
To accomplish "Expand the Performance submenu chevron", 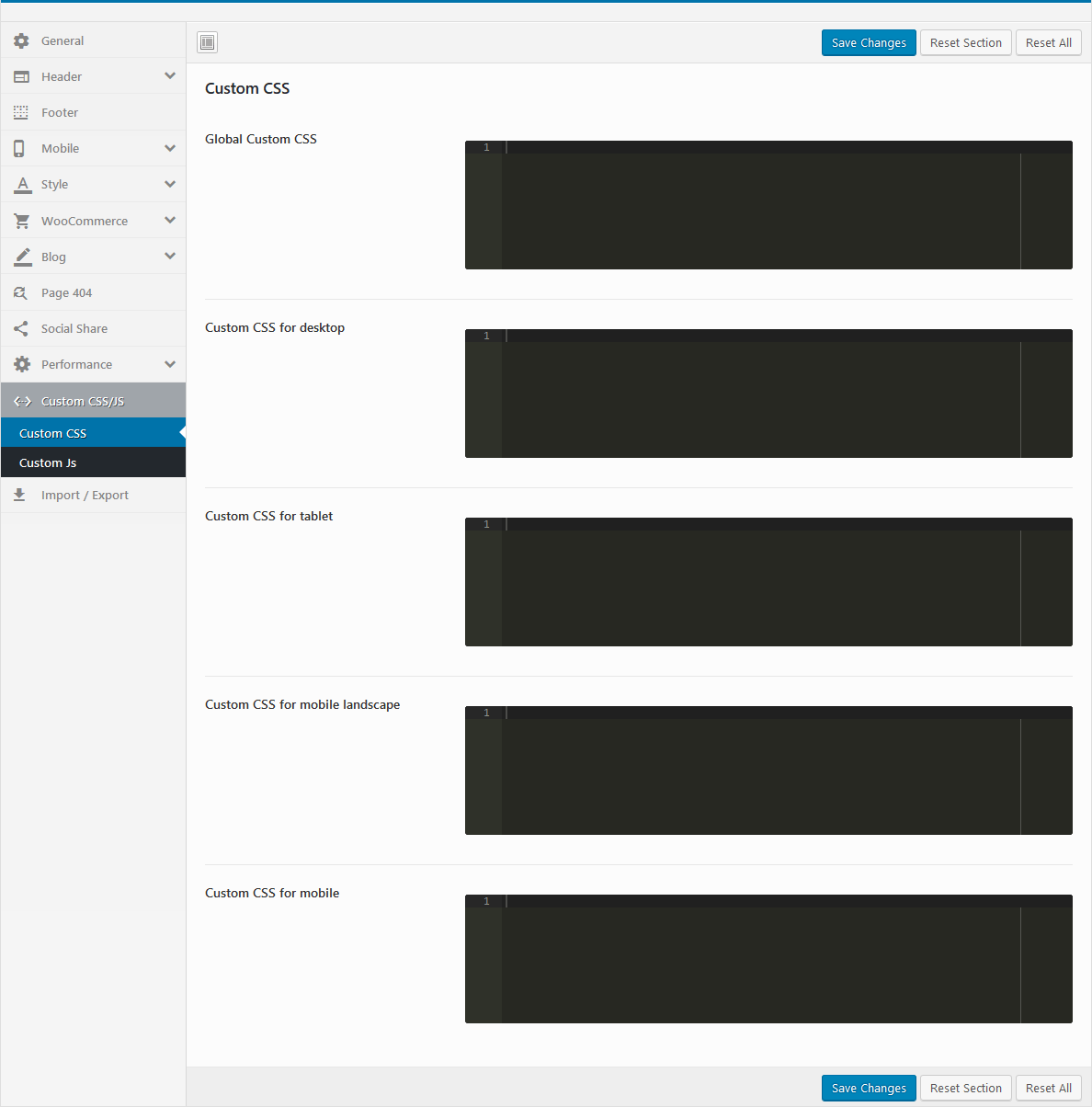I will 170,364.
